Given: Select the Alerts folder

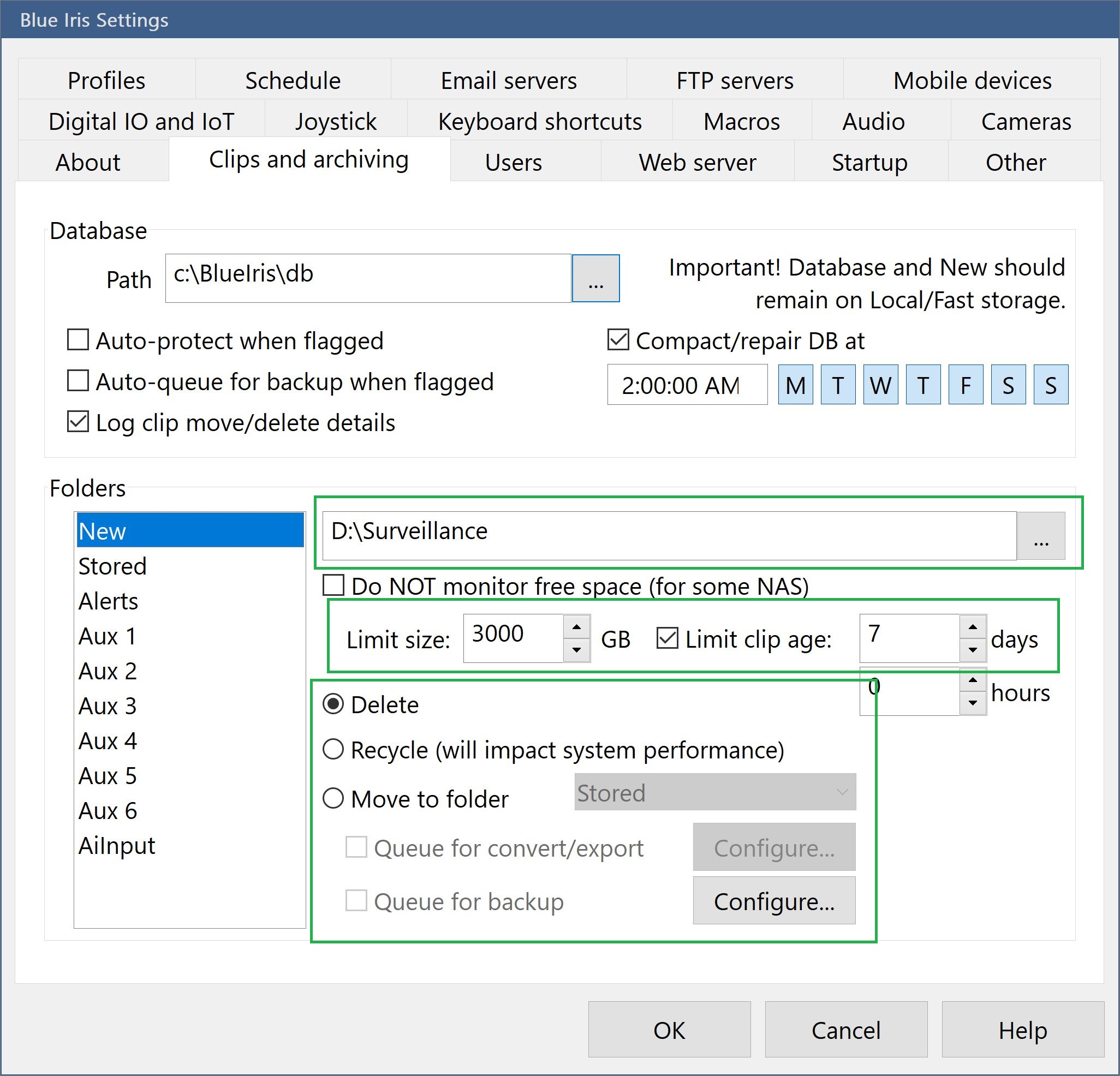Looking at the screenshot, I should [190, 601].
